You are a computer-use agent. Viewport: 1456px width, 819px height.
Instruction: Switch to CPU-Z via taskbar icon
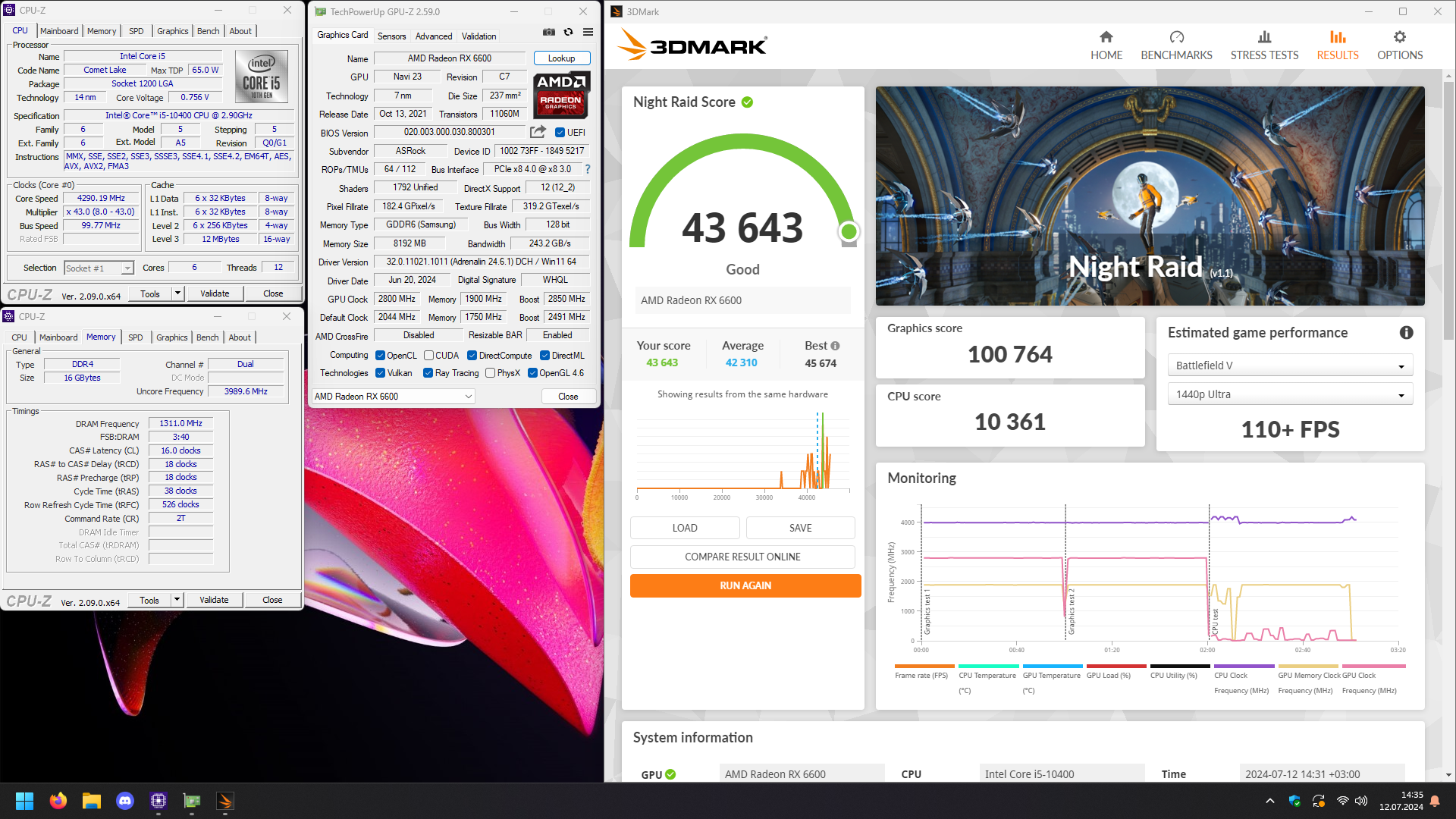point(158,801)
